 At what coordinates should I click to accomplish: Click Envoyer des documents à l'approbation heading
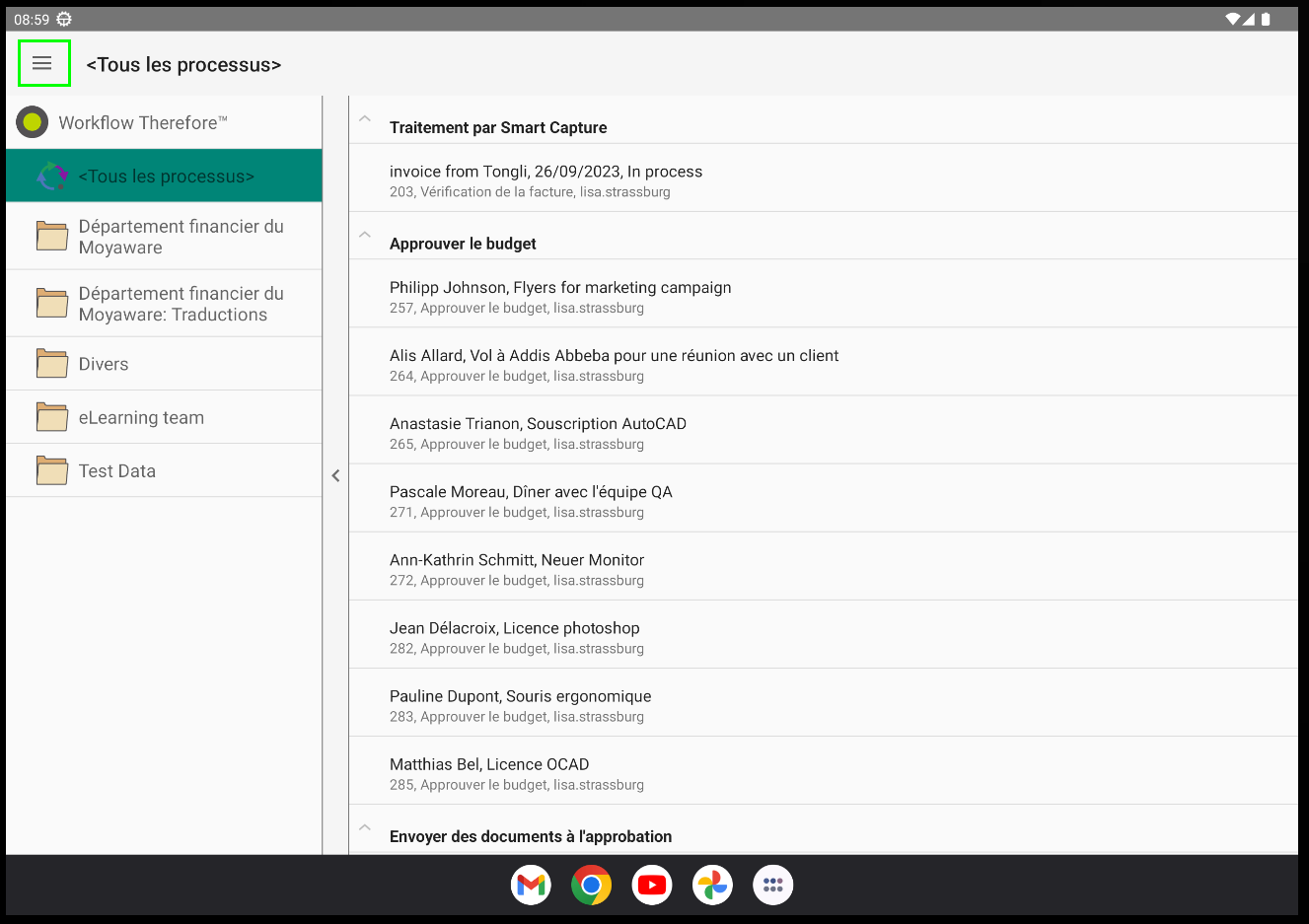coord(531,836)
